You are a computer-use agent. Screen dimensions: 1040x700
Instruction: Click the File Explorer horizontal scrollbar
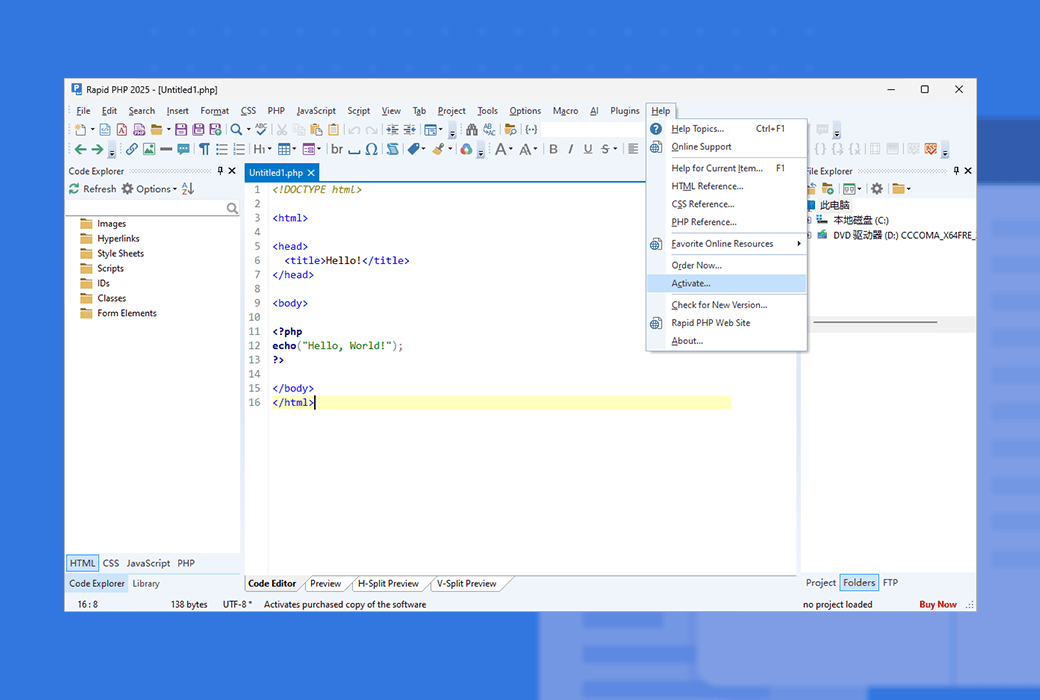[875, 322]
